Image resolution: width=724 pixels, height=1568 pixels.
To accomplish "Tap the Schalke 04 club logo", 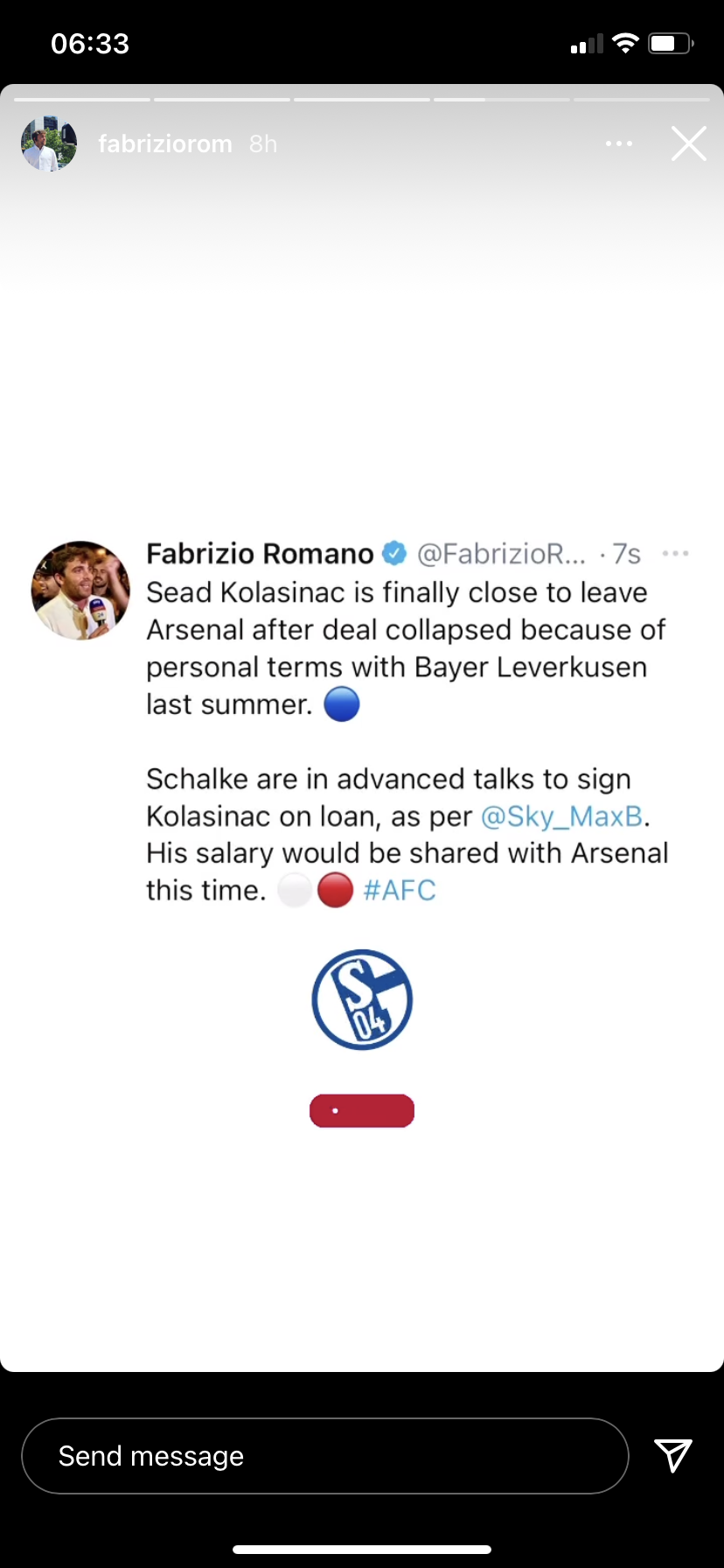I will pyautogui.click(x=362, y=999).
